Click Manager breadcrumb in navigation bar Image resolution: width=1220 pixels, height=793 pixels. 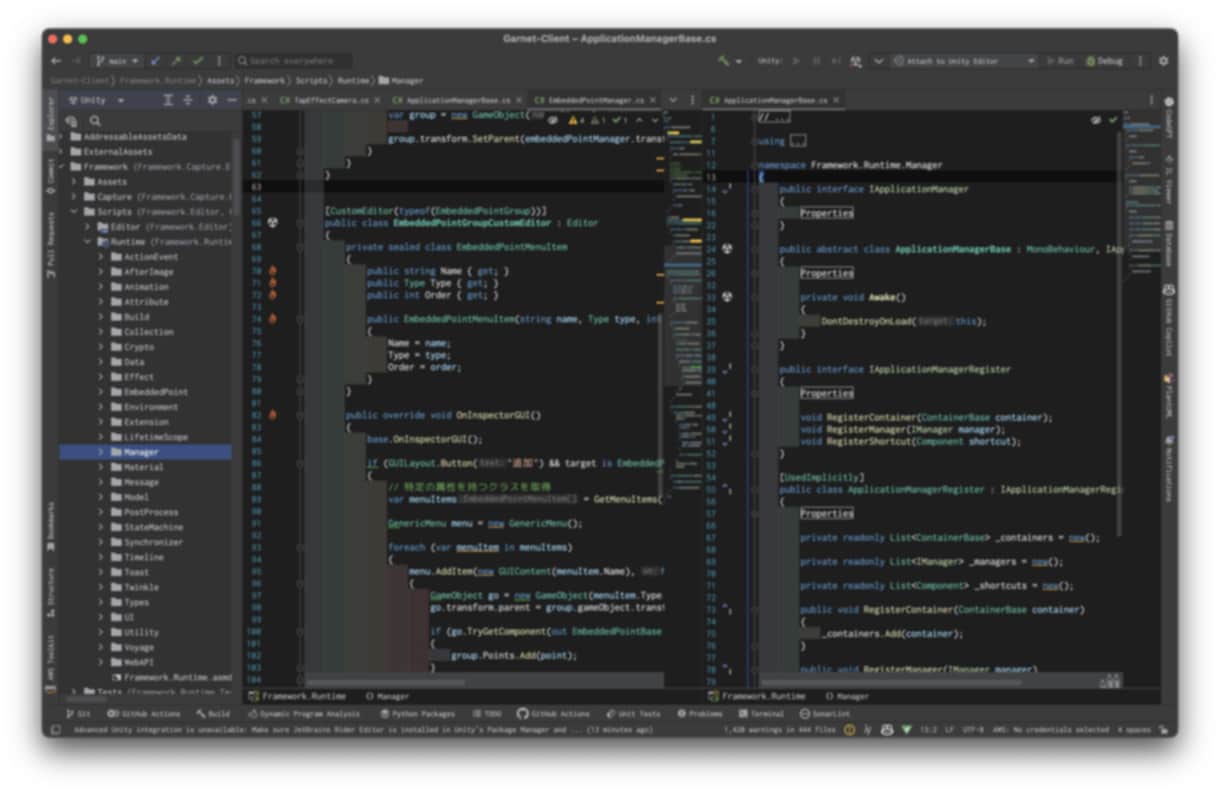(x=401, y=80)
